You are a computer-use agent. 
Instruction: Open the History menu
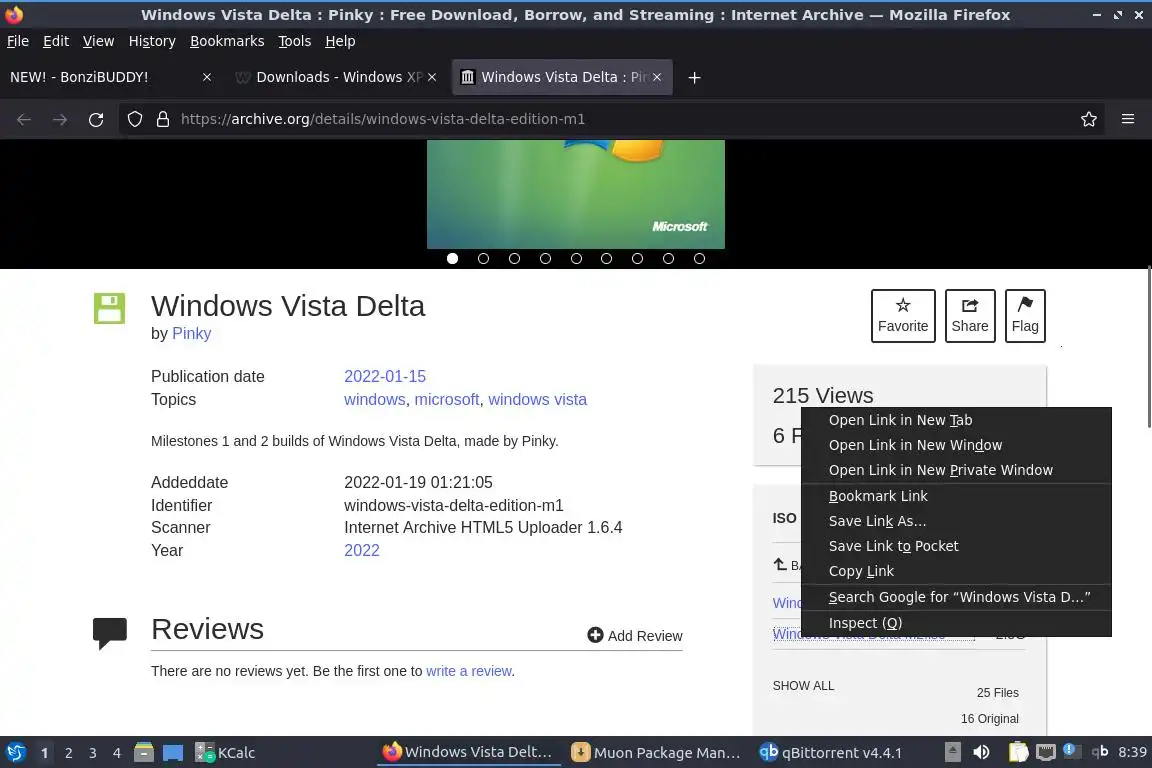click(x=152, y=41)
